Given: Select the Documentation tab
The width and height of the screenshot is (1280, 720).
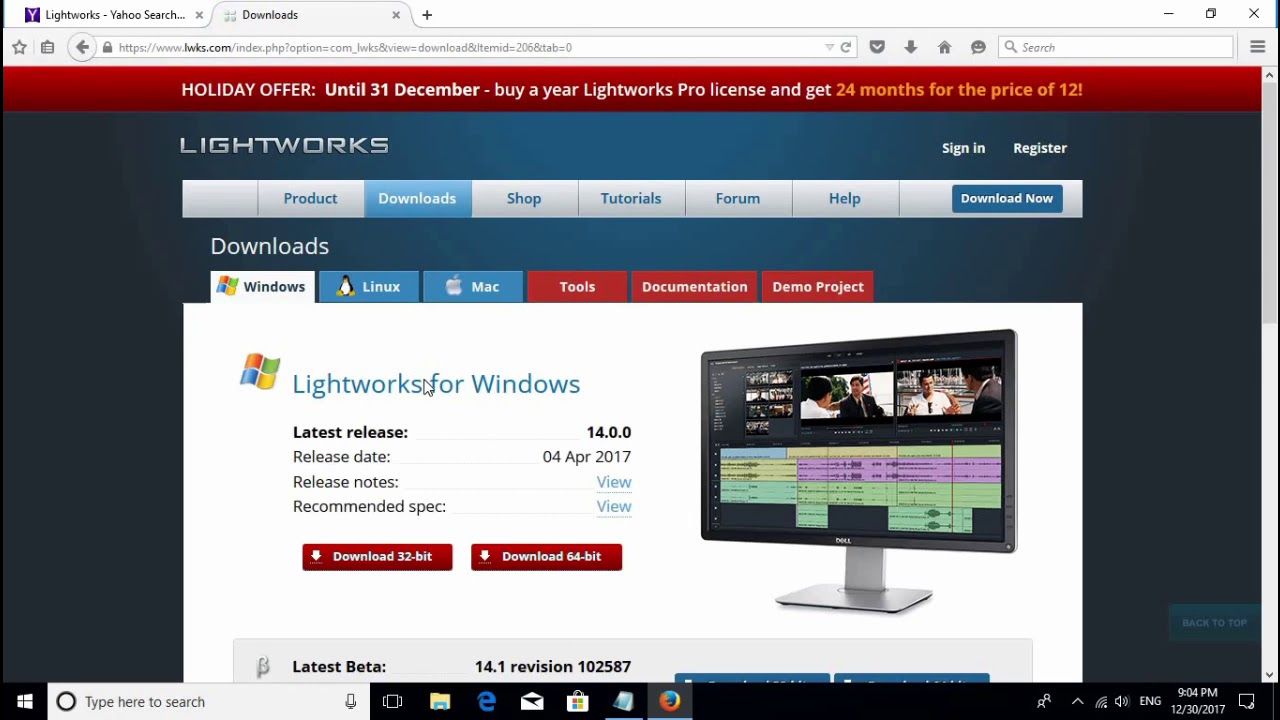Looking at the screenshot, I should point(694,286).
